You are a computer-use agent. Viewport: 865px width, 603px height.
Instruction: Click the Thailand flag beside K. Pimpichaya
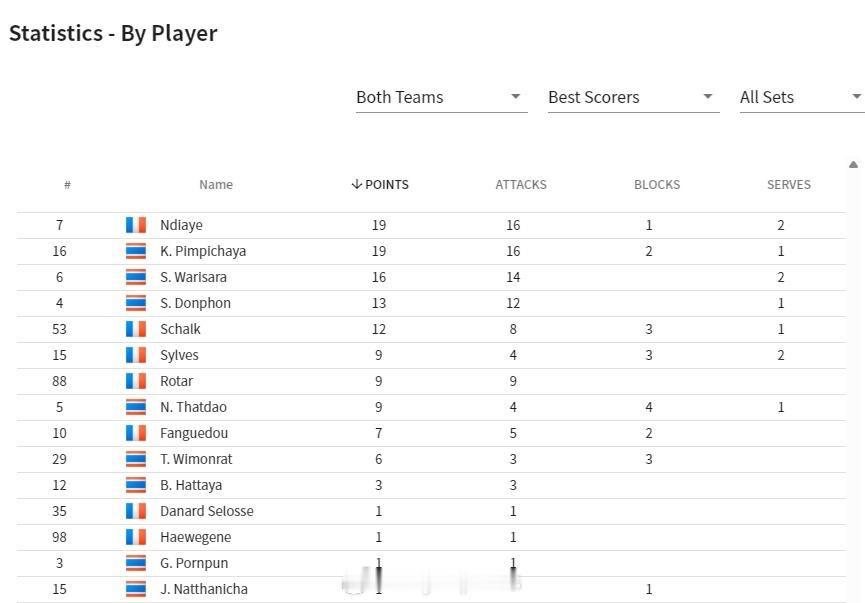point(136,251)
